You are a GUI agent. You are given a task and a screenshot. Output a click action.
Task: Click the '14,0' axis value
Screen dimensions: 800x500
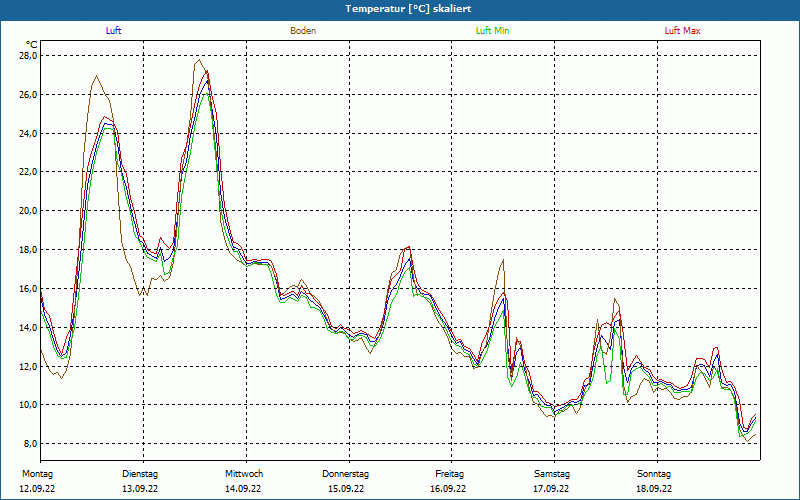[x=29, y=328]
